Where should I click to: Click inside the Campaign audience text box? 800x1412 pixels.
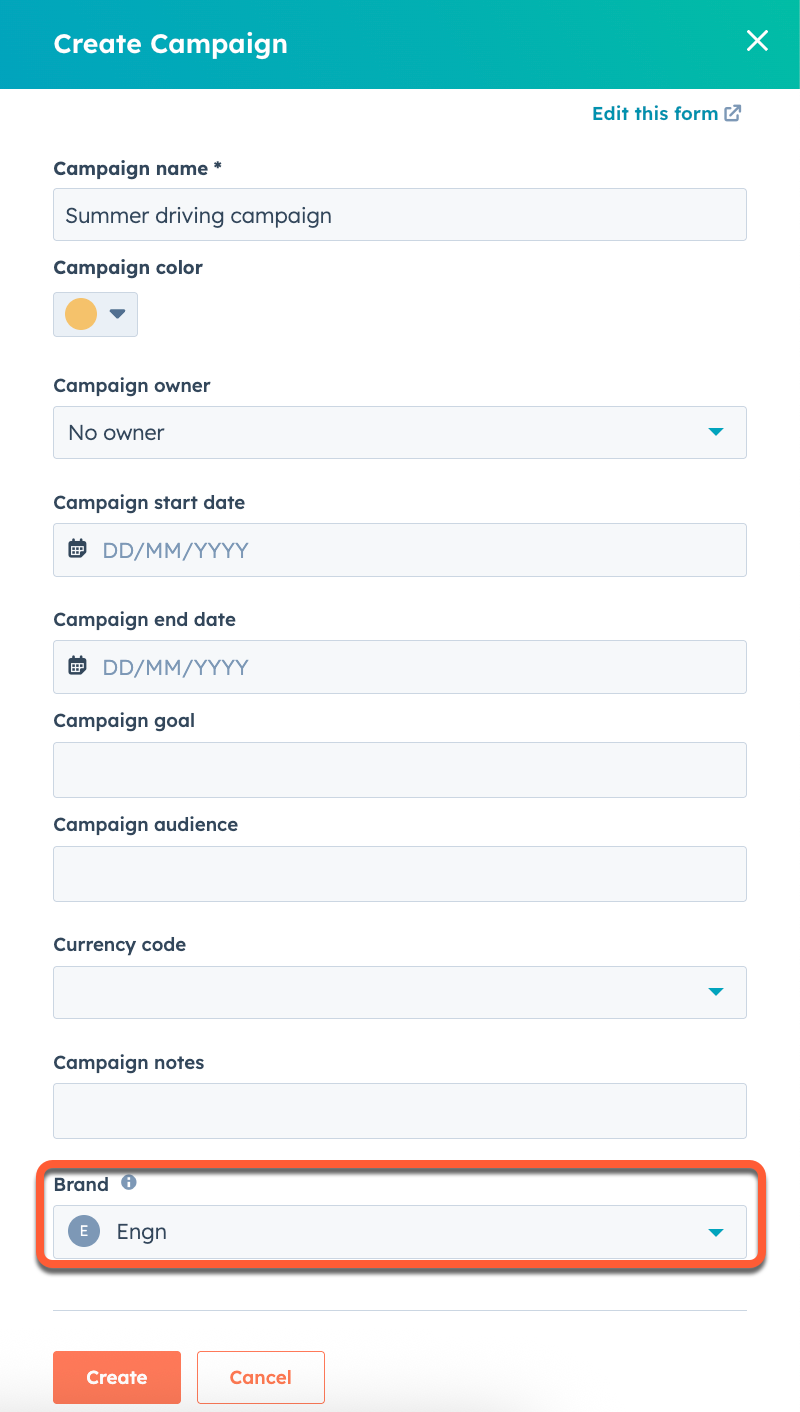[x=400, y=873]
